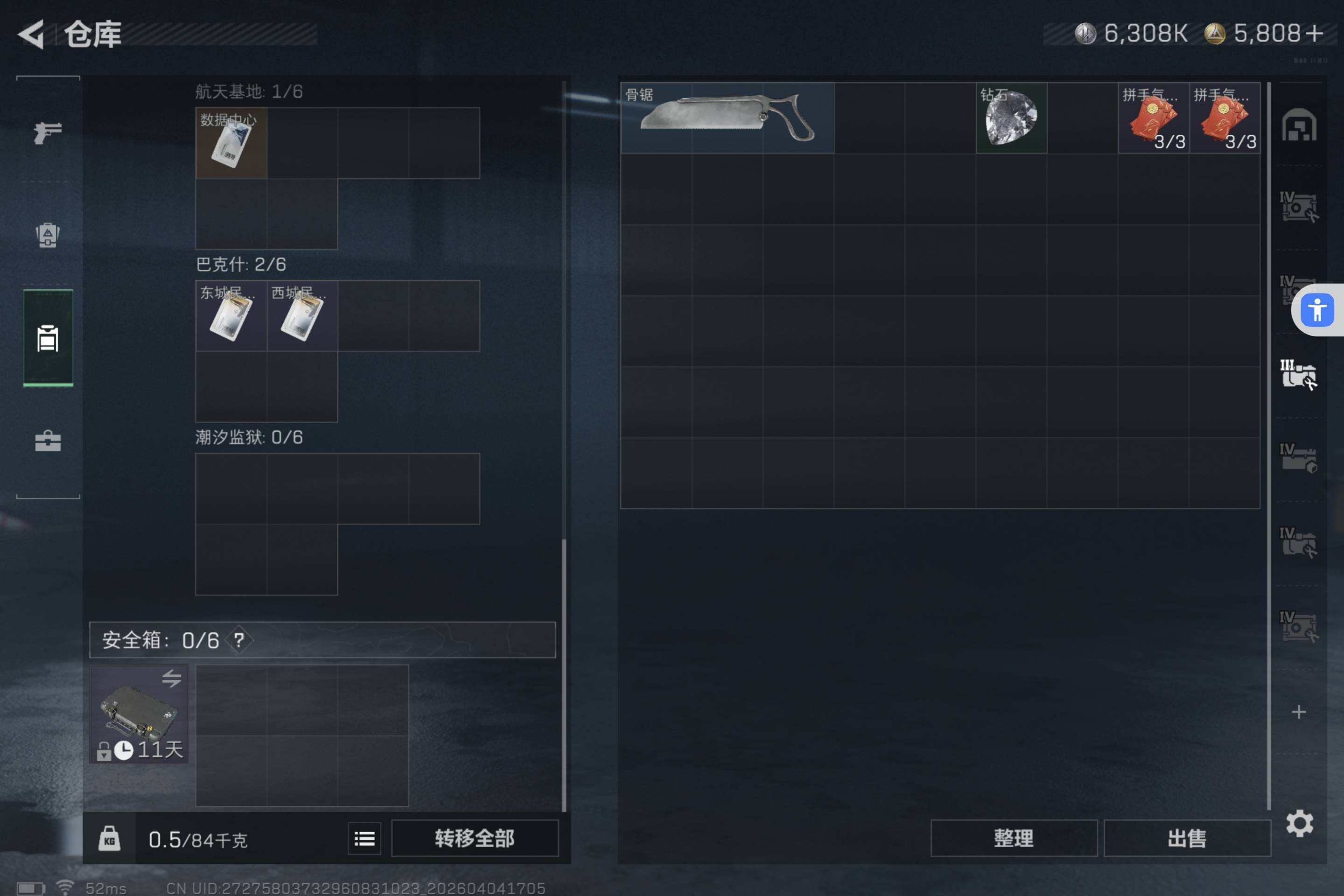Select the 骨锯 bone saw item
This screenshot has height=896, width=1344.
click(x=728, y=118)
